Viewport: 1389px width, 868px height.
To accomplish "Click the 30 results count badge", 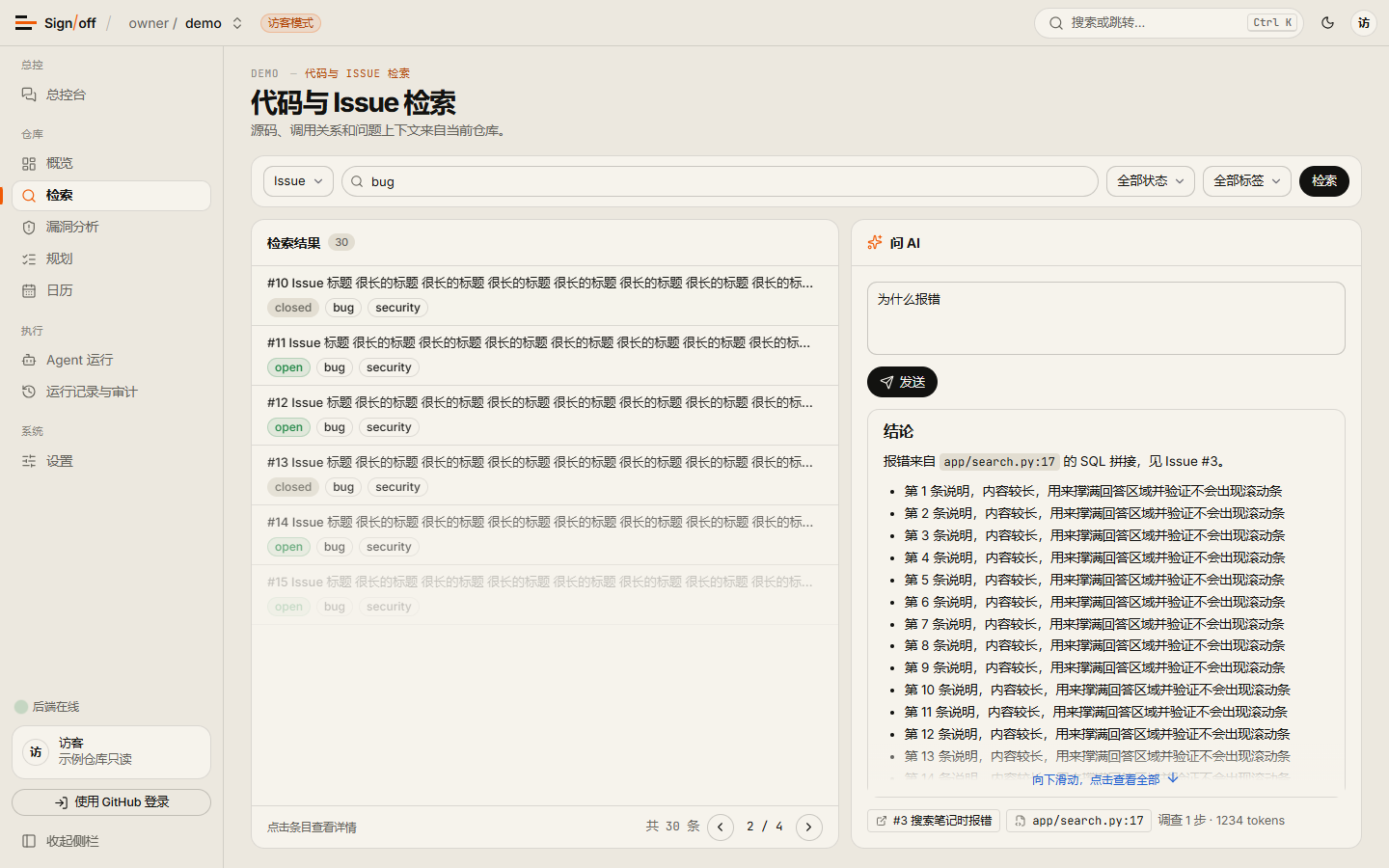I will click(341, 243).
